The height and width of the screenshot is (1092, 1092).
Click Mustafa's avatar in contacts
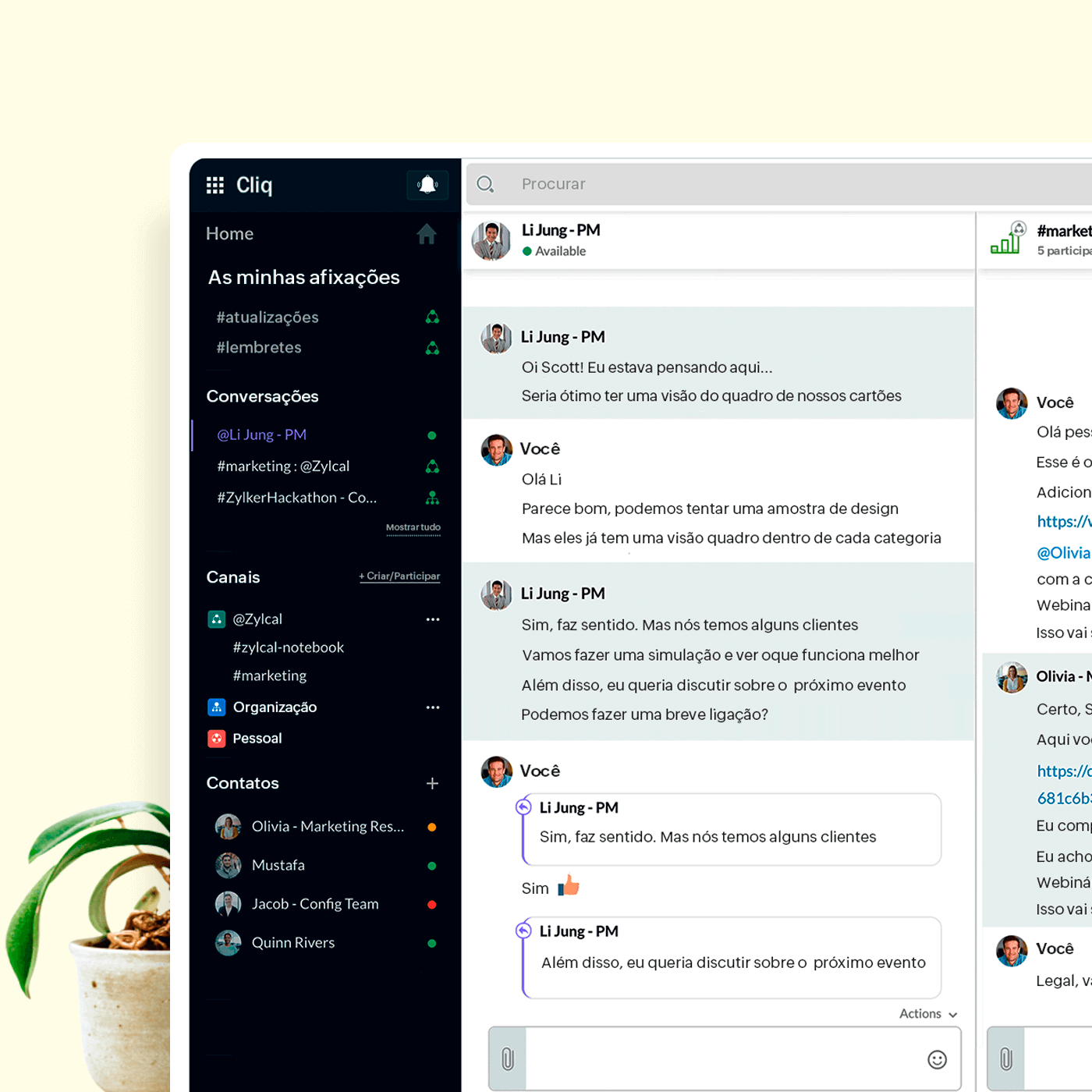point(228,866)
